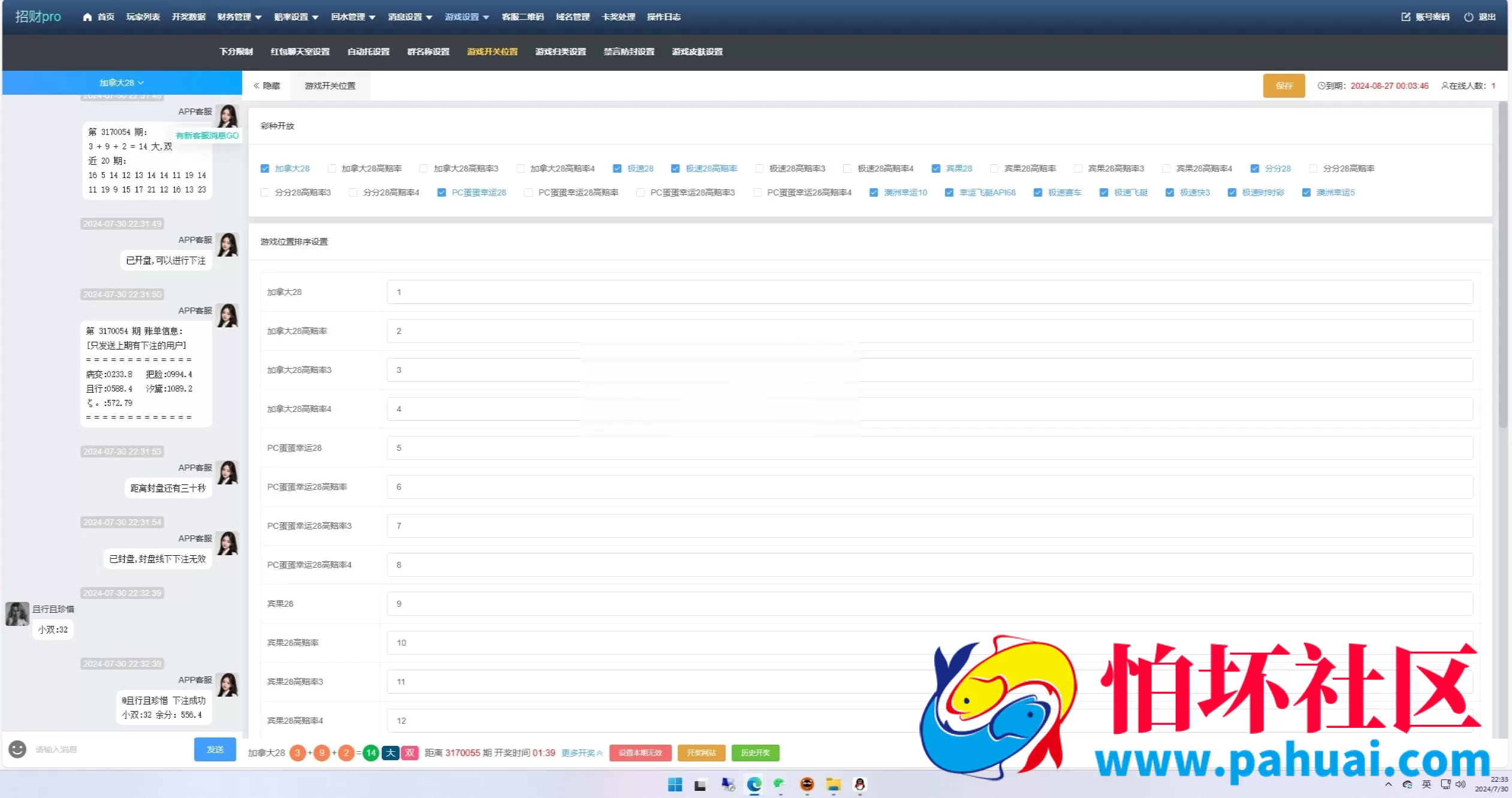Click the 退出 power icon
1512x798 pixels.
tap(1469, 17)
